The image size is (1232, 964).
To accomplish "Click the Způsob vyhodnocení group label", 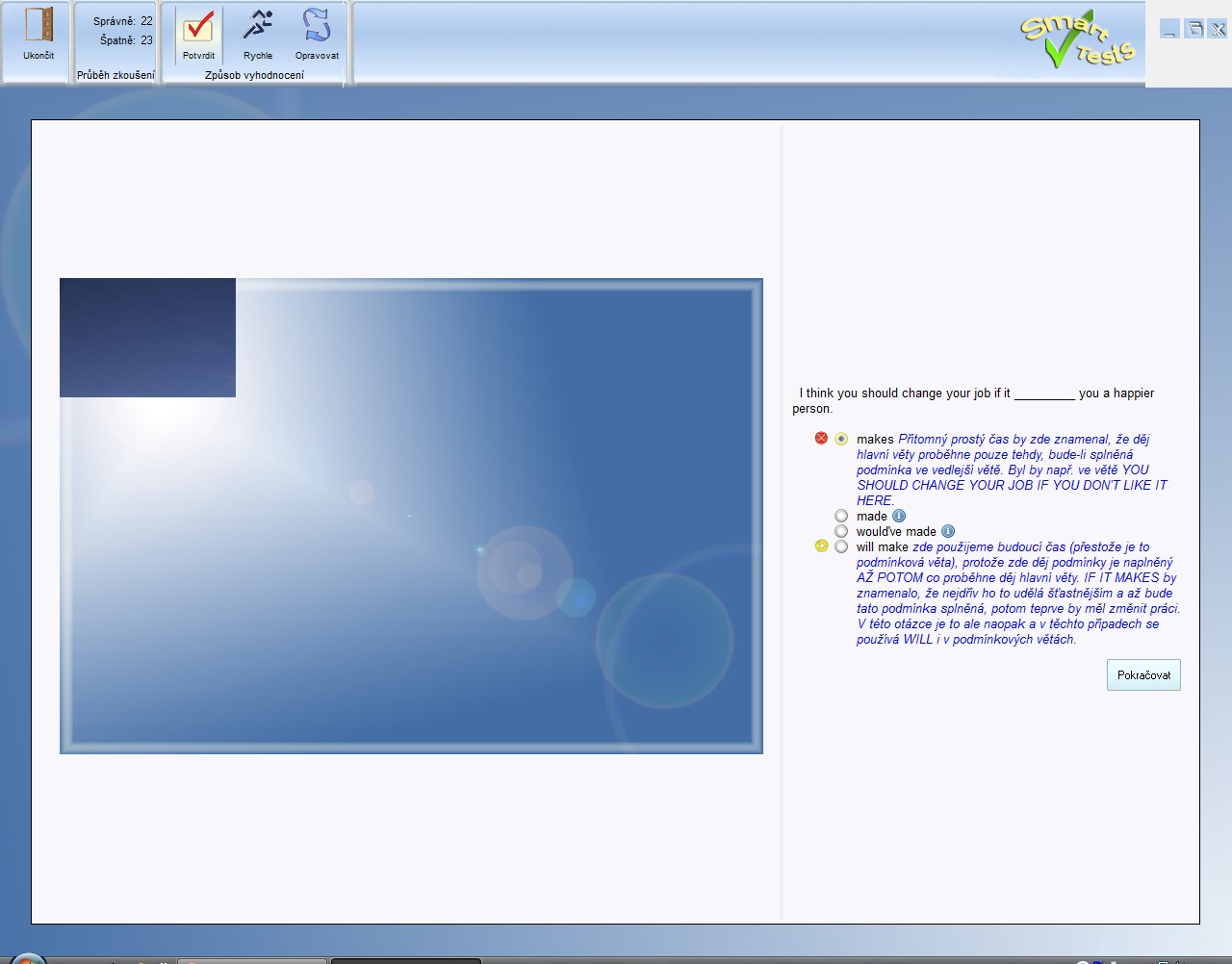I will pyautogui.click(x=254, y=75).
